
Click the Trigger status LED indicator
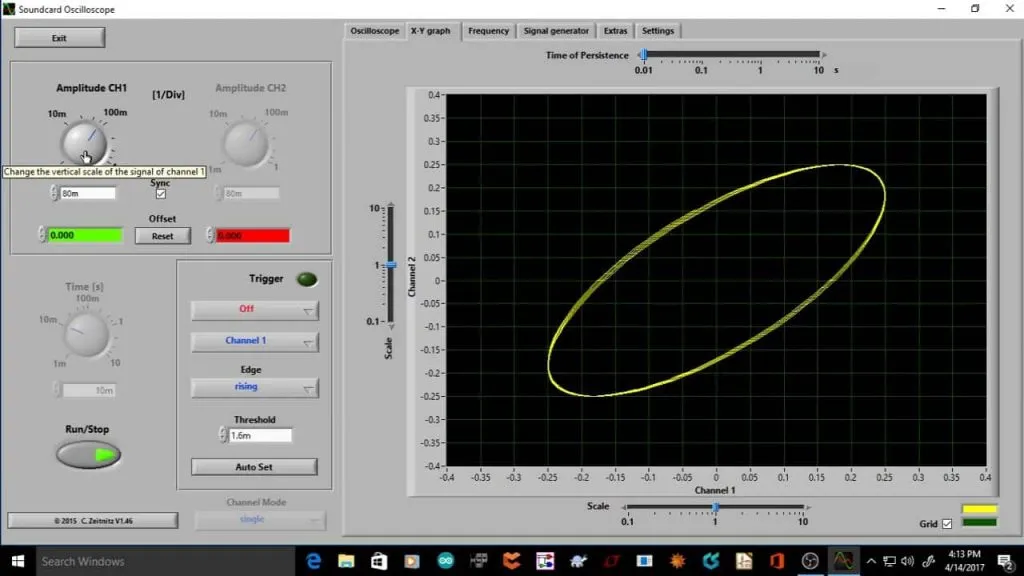coord(306,280)
